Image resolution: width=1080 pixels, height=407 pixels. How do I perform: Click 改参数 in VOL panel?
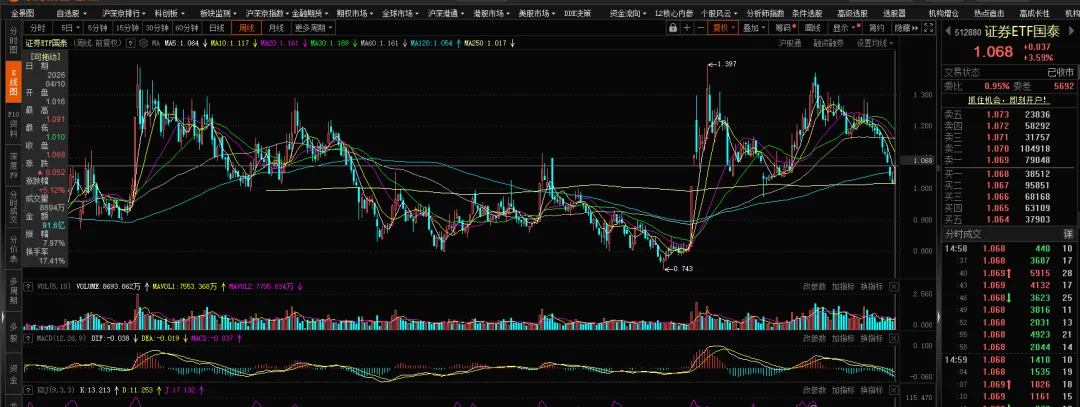point(814,286)
